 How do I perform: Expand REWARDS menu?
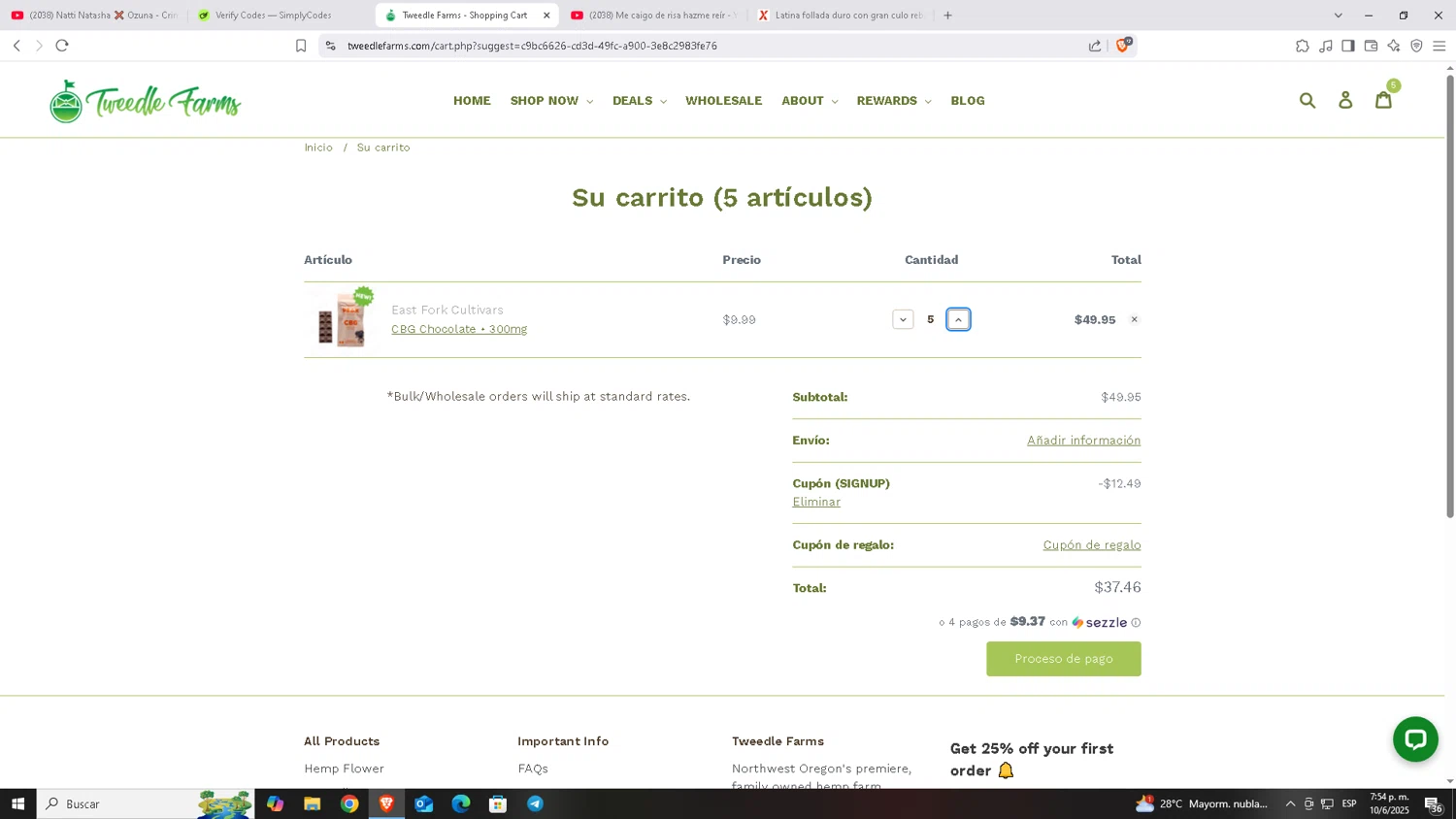coord(894,101)
